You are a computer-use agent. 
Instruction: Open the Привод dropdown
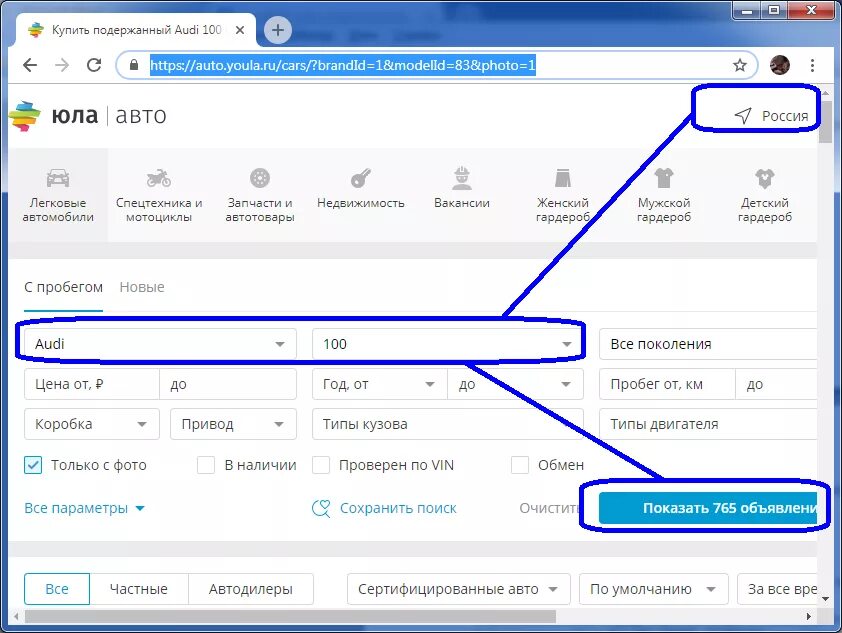click(x=234, y=424)
